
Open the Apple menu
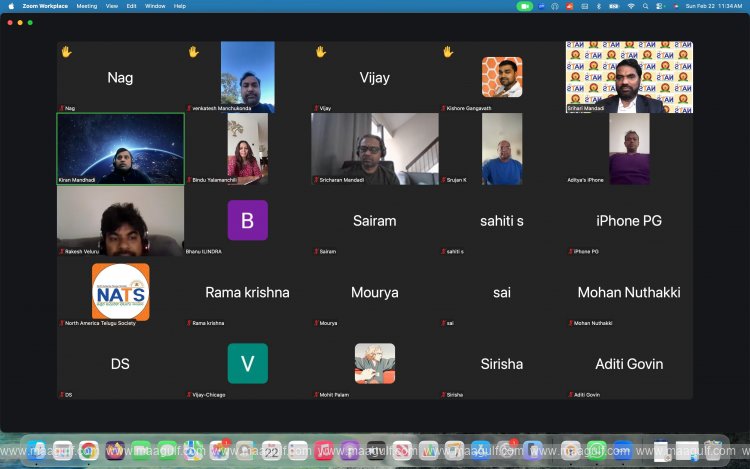click(11, 6)
